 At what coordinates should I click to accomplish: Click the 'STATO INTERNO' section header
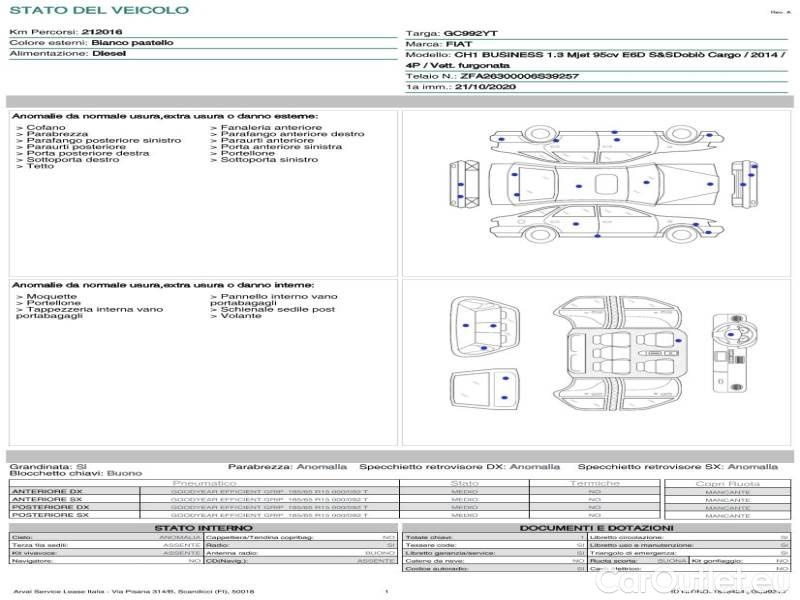[x=203, y=528]
